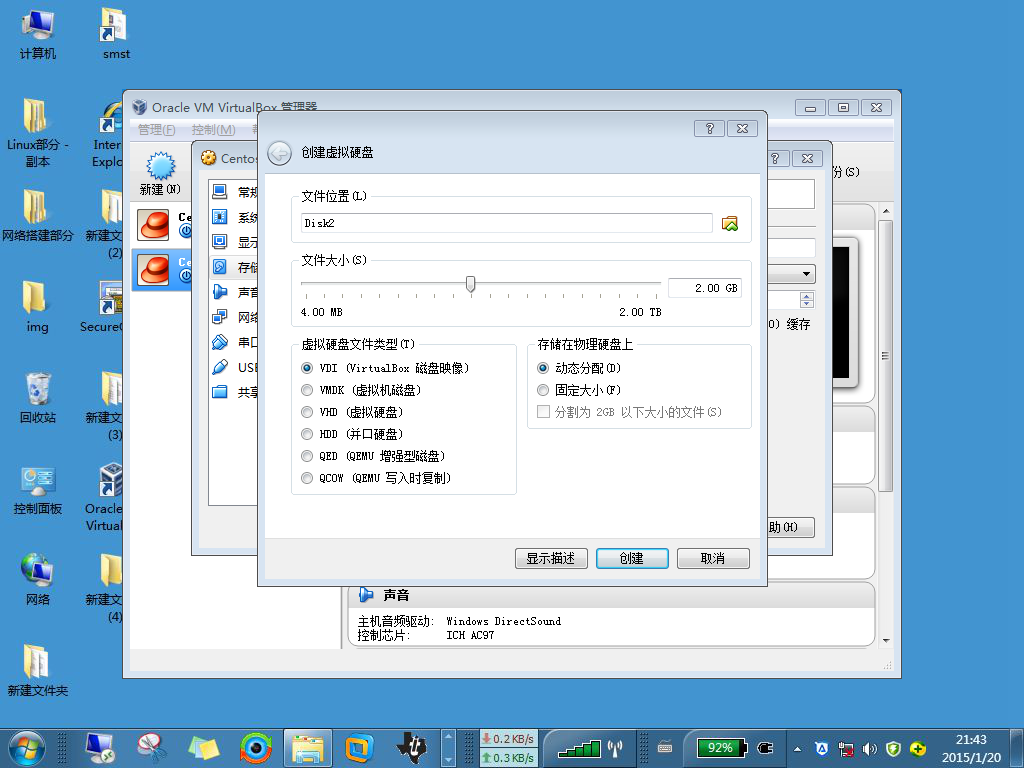Click the speaker volume tray icon
This screenshot has width=1024, height=768.
[869, 749]
